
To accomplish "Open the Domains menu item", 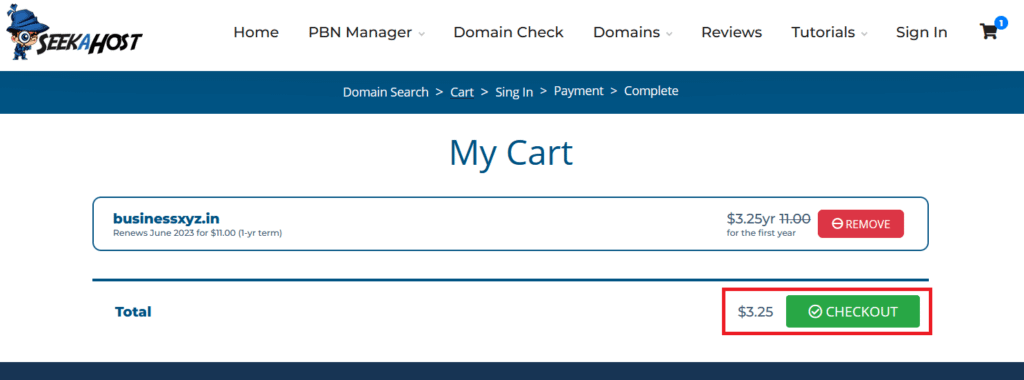I will click(626, 32).
